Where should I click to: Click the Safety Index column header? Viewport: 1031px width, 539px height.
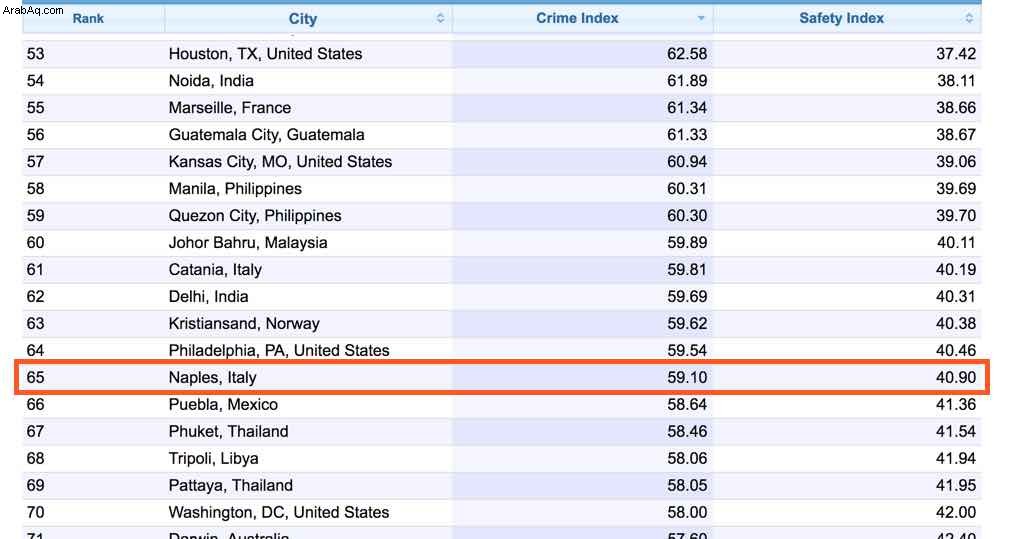click(842, 18)
